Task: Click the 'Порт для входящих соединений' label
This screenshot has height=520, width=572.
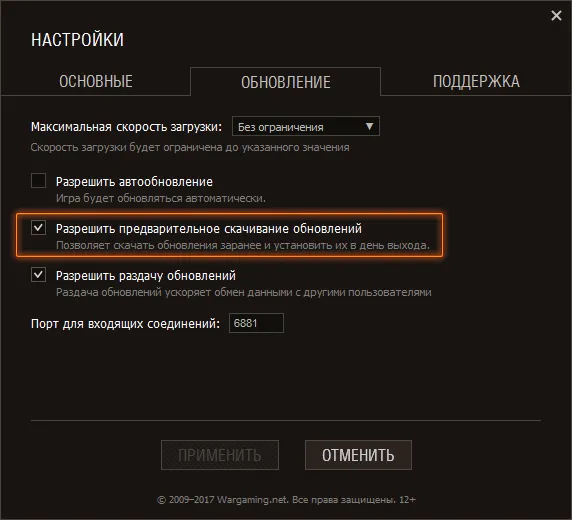Action: click(125, 324)
